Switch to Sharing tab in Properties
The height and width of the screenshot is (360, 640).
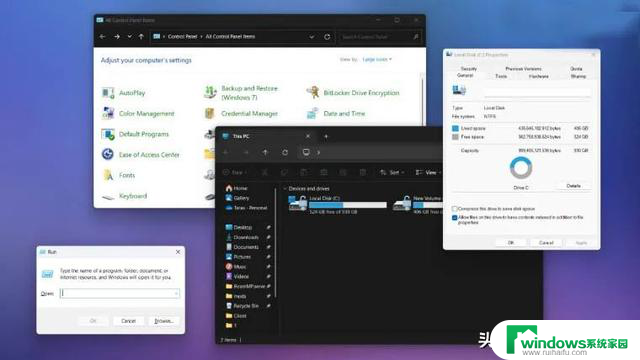point(578,76)
